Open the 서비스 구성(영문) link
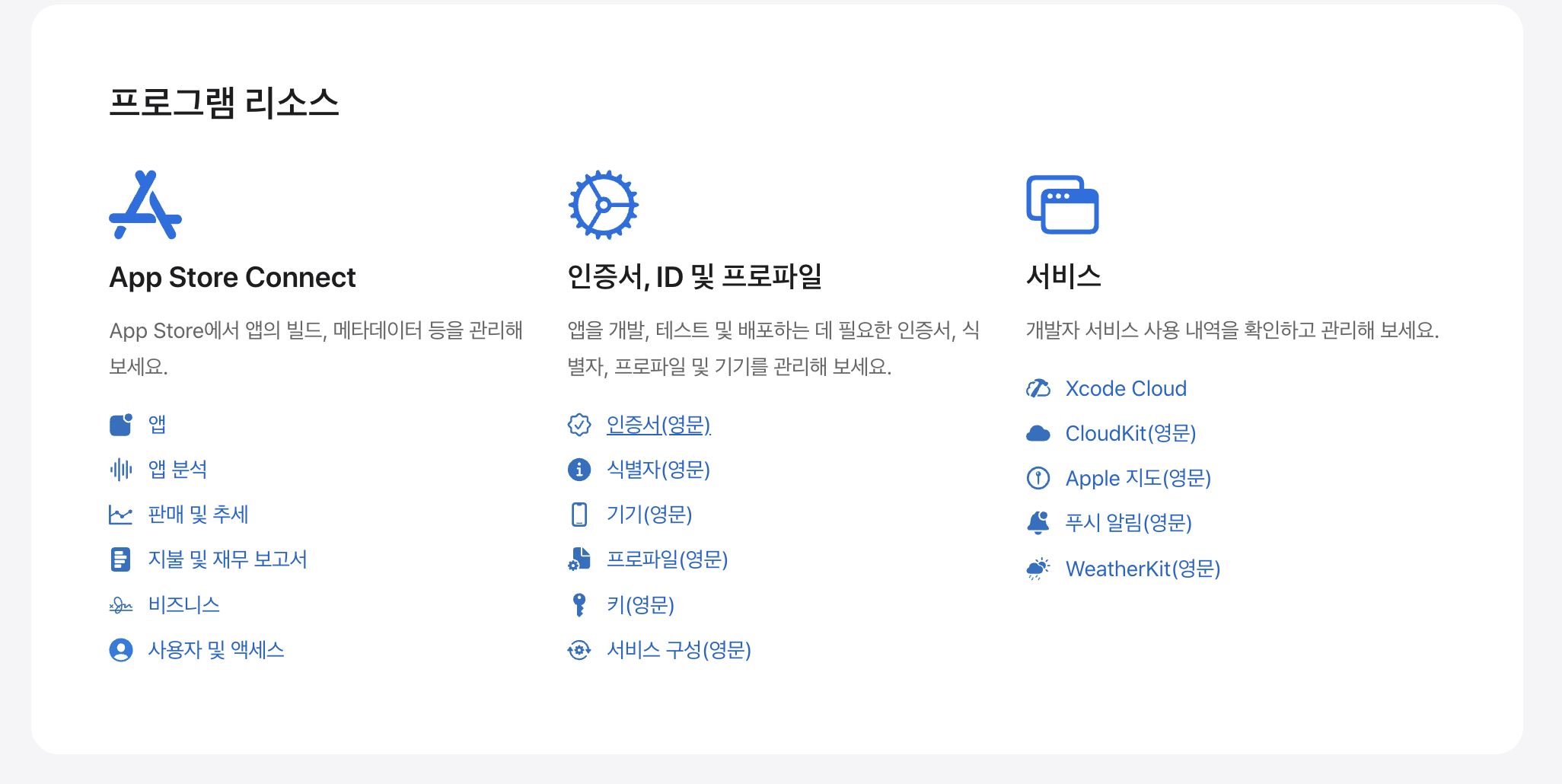1562x784 pixels. 679,650
